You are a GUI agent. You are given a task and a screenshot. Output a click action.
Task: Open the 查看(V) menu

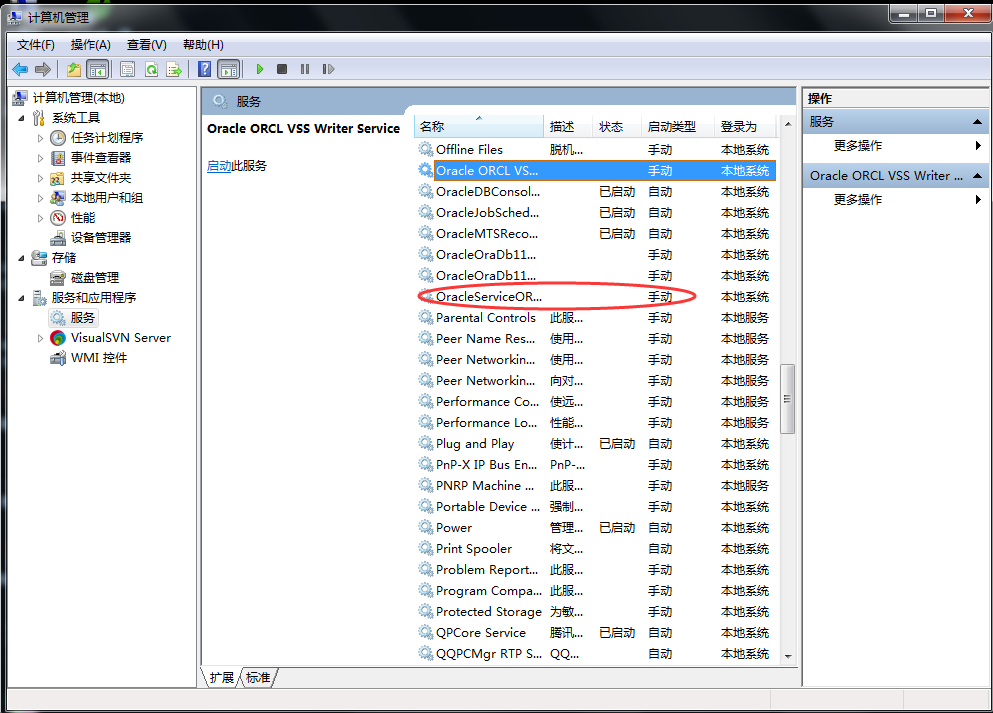tap(146, 45)
